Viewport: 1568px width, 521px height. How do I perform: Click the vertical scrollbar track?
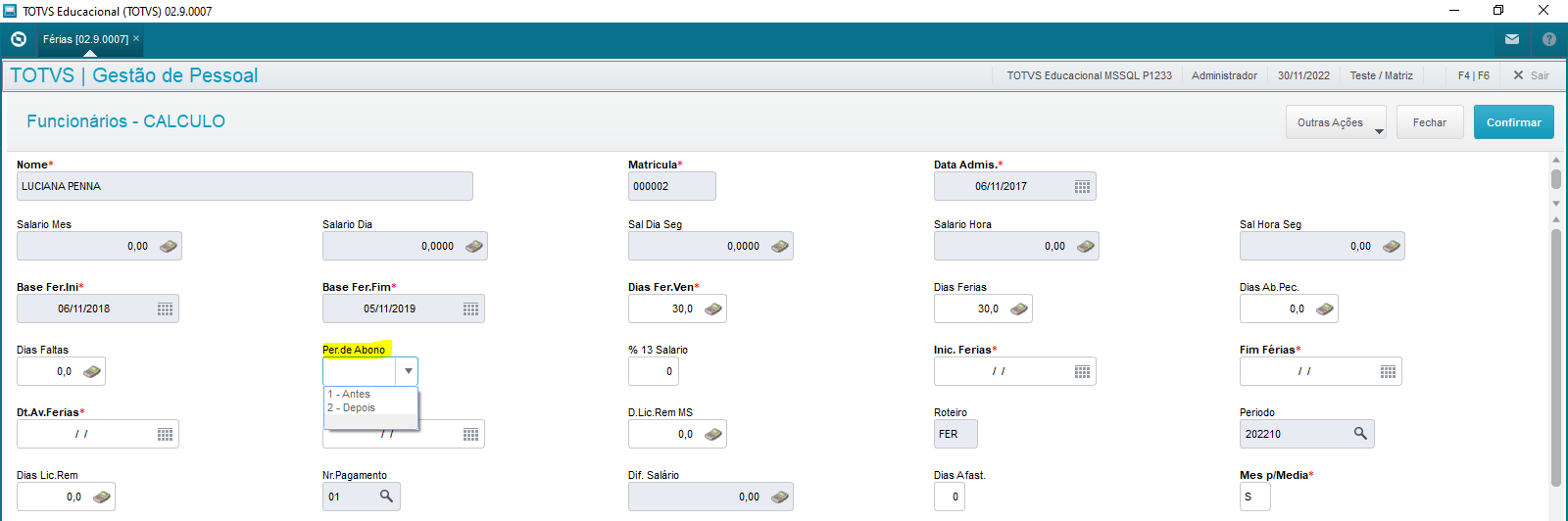point(1556,357)
